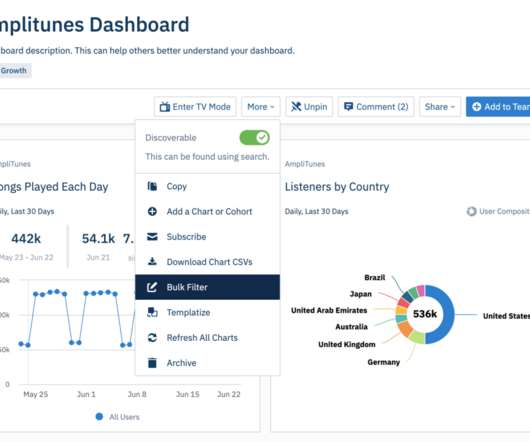The height and width of the screenshot is (442, 530).
Task: Collapse the More dropdown
Action: (260, 107)
